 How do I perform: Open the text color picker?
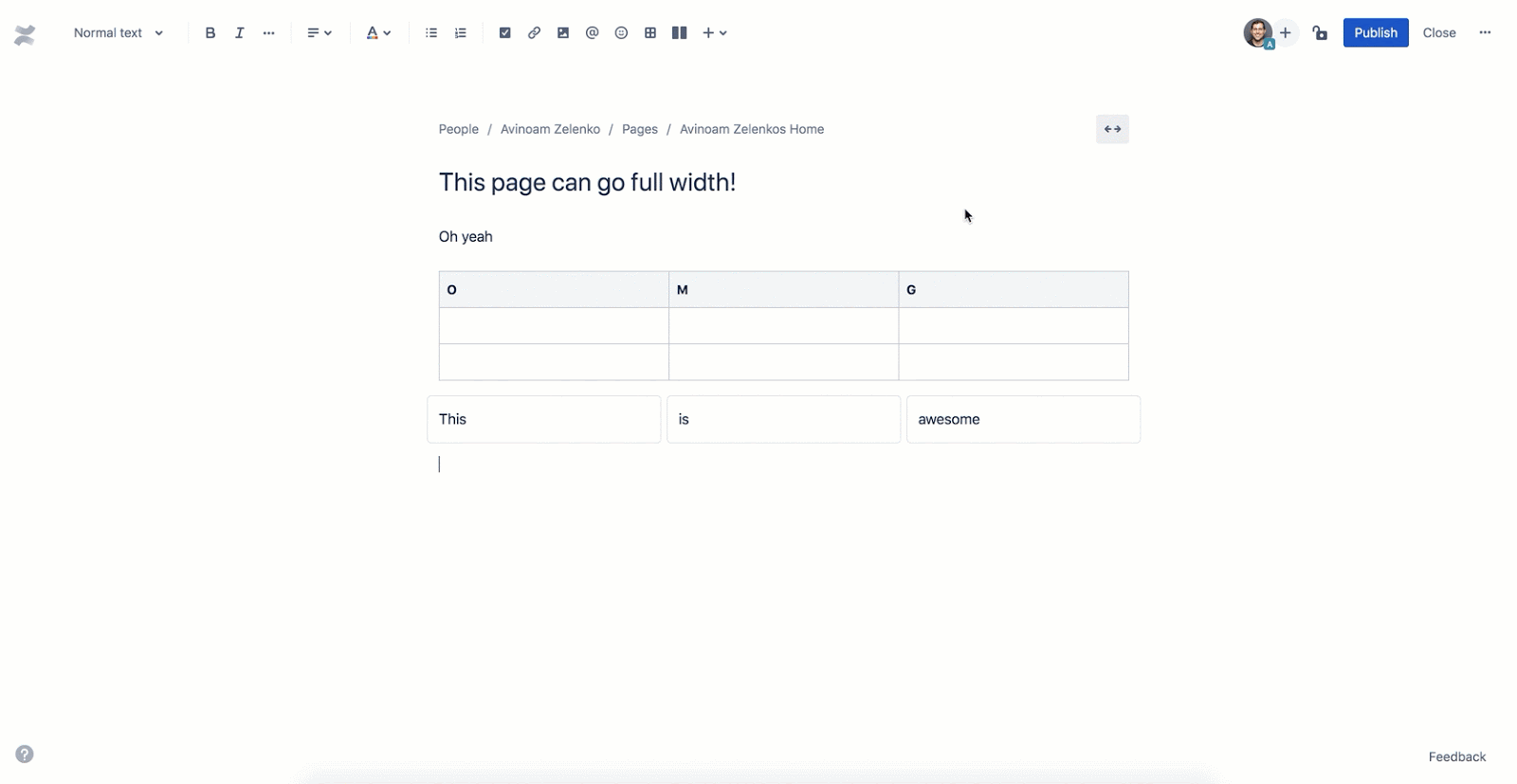pyautogui.click(x=378, y=33)
